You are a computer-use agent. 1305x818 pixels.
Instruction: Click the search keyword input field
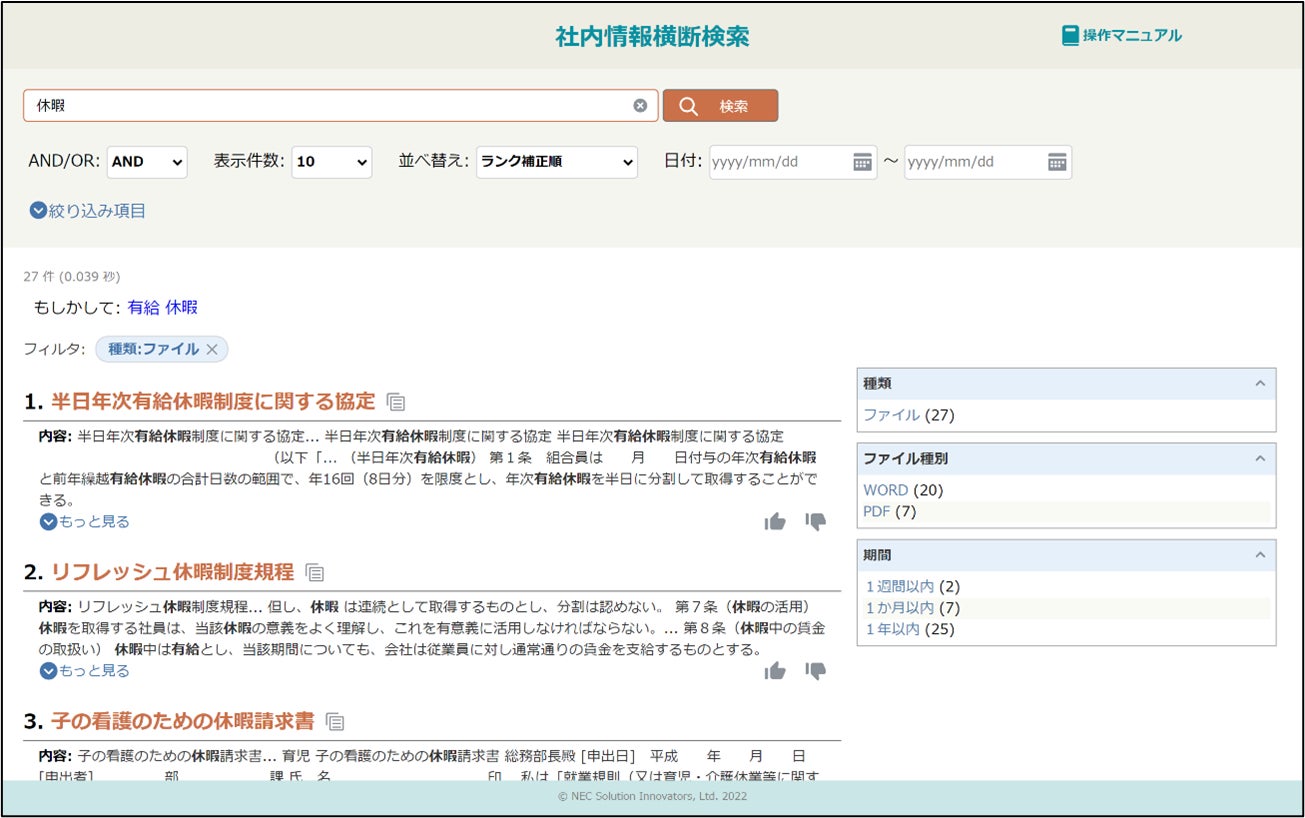tap(341, 106)
